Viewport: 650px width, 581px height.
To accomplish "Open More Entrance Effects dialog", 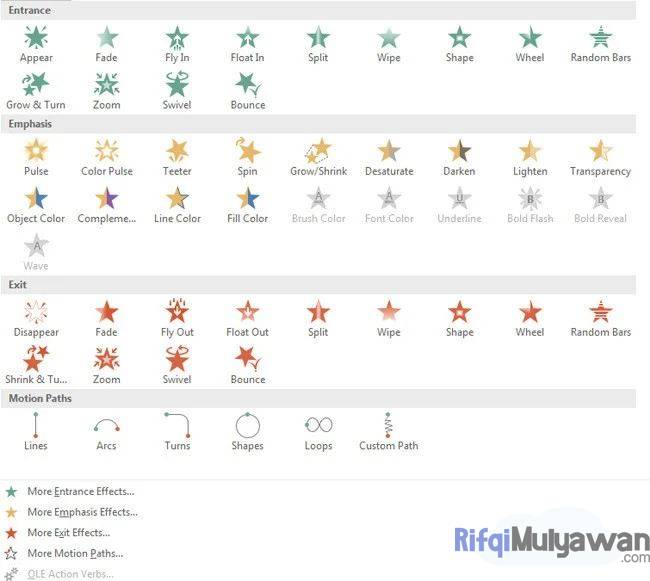I will pyautogui.click(x=80, y=492).
